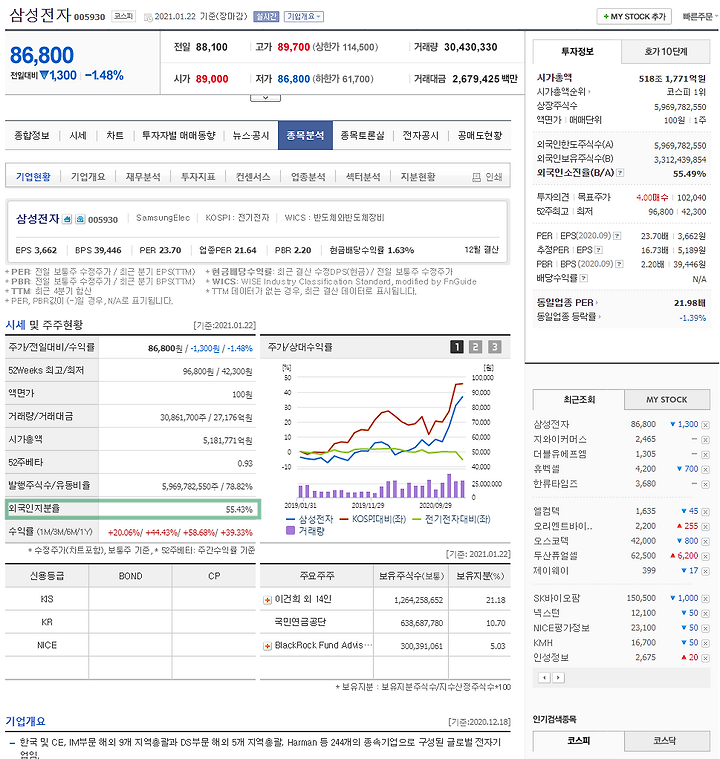Select the 코스닥 popular search tab
Image resolution: width=720 pixels, height=759 pixels.
[x=667, y=741]
